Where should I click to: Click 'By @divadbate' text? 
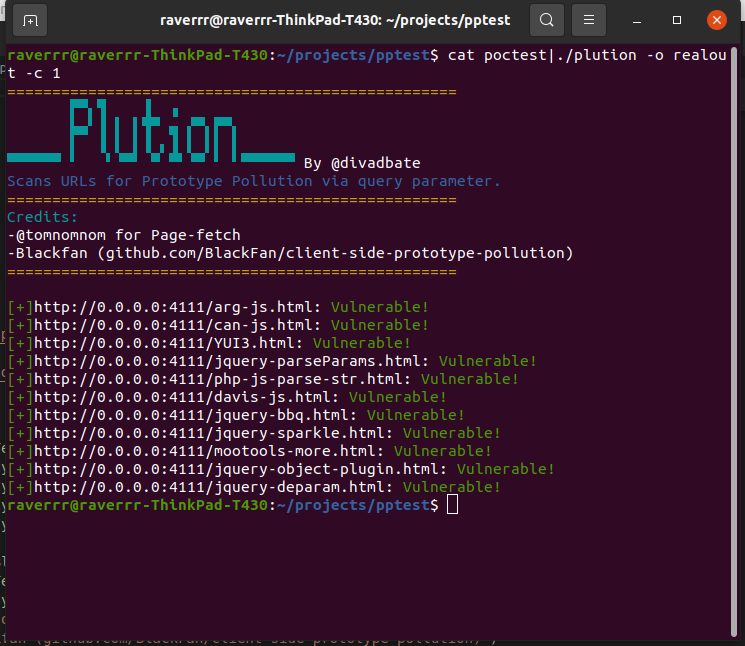coord(362,163)
